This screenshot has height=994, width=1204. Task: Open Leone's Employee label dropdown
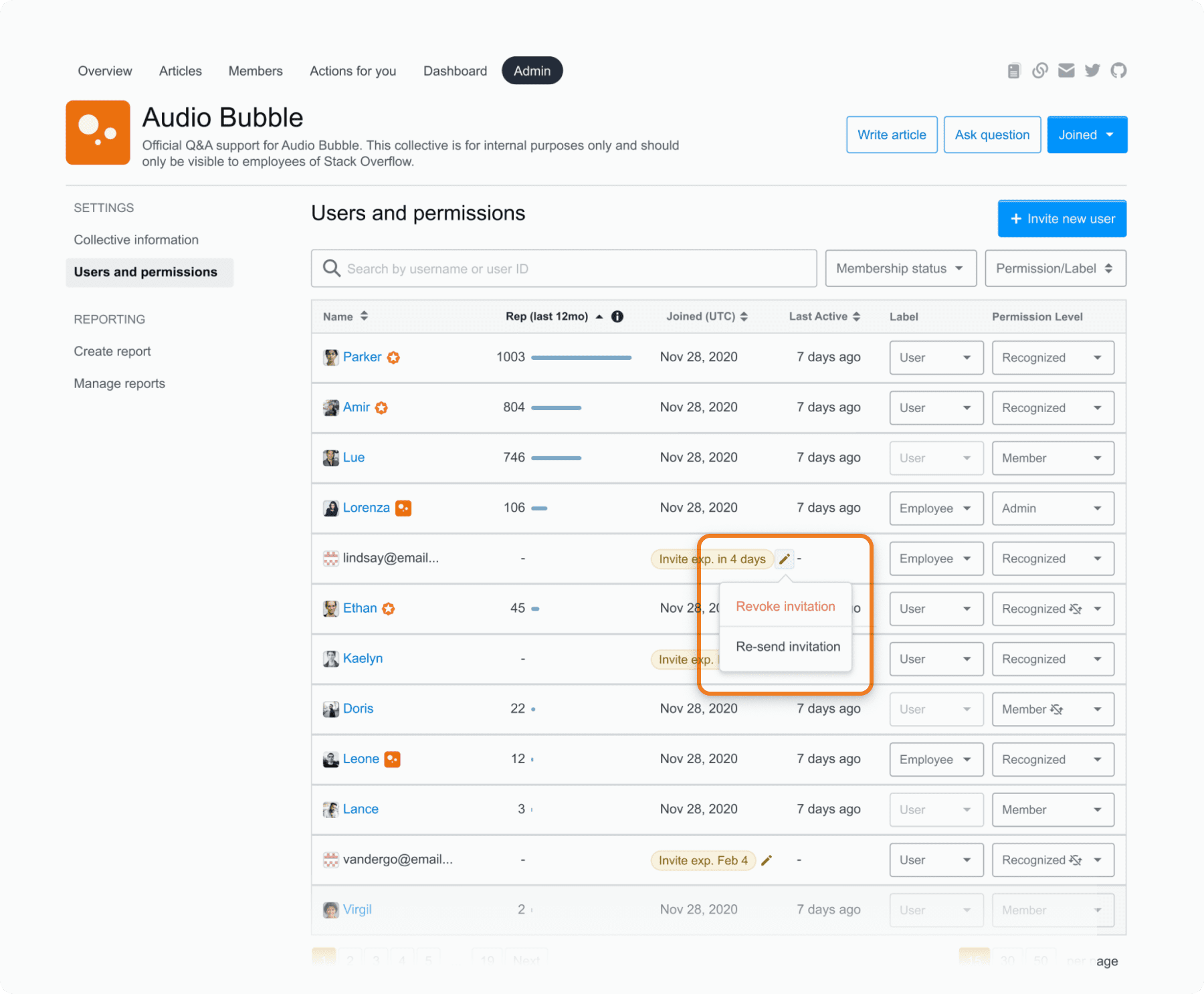pyautogui.click(x=936, y=759)
